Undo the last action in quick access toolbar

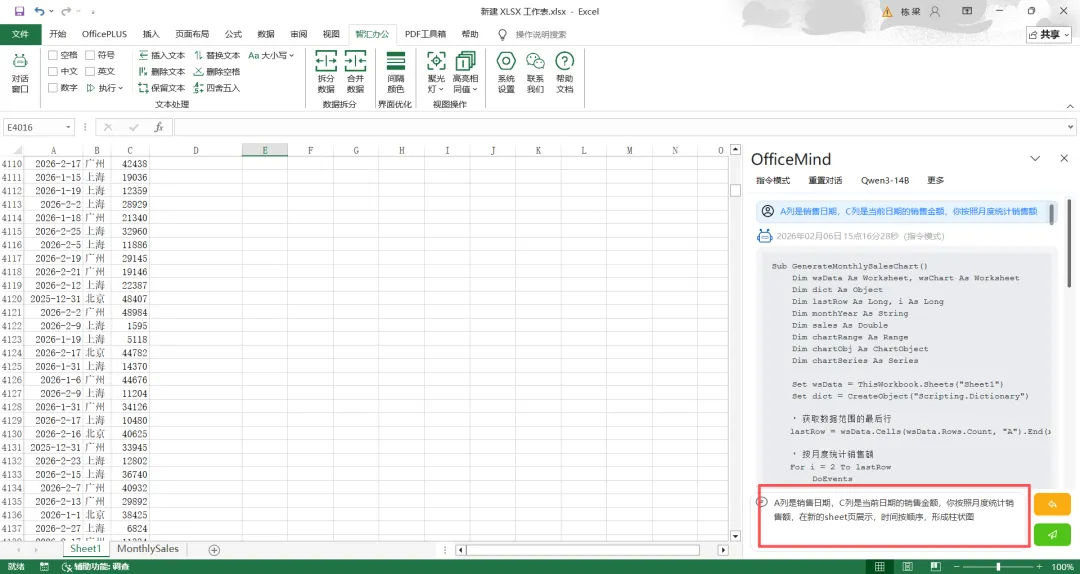pos(39,11)
